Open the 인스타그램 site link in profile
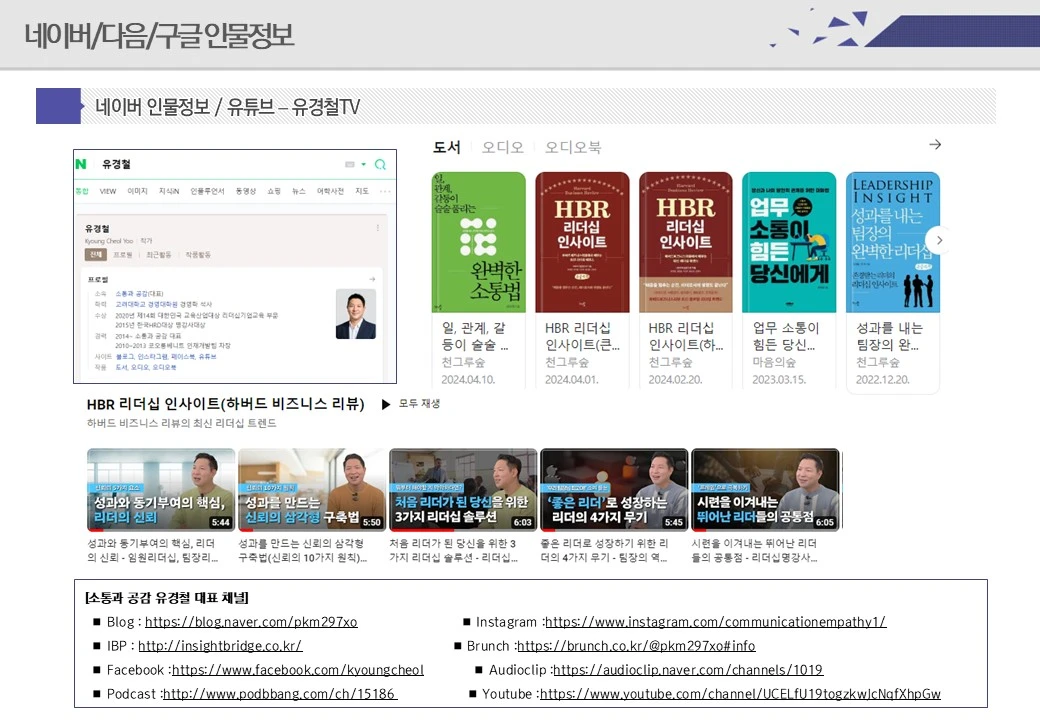1040x720 pixels. coord(155,357)
